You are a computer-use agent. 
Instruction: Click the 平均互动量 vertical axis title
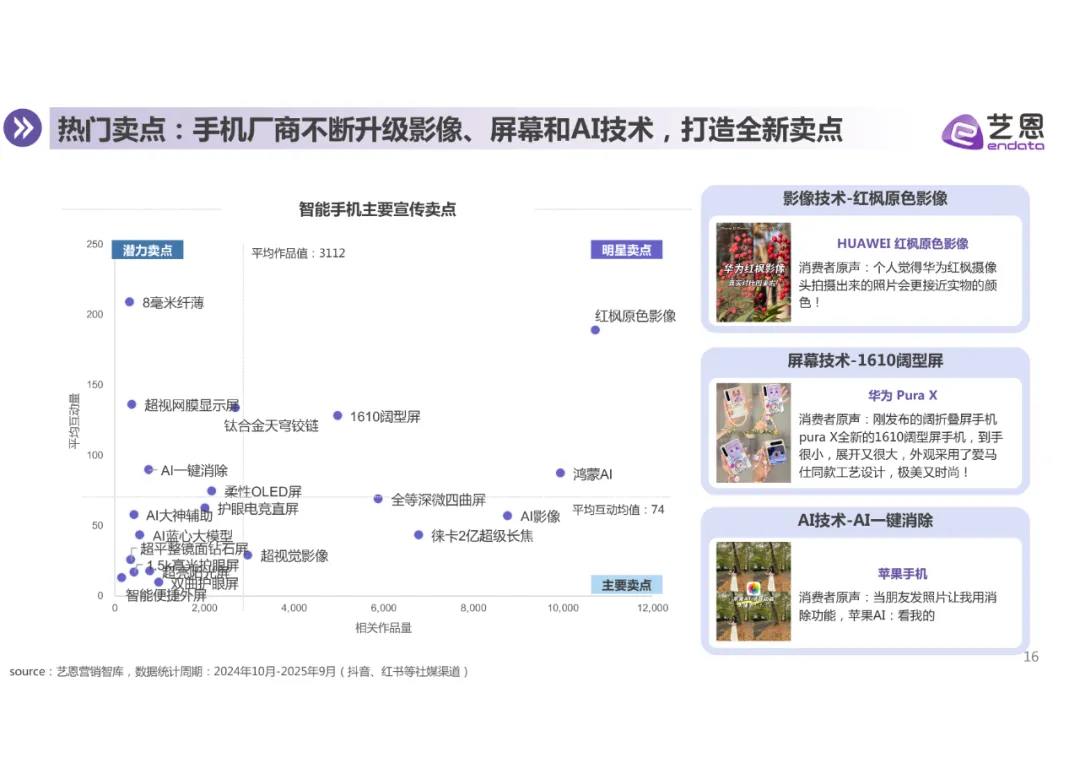click(x=74, y=421)
